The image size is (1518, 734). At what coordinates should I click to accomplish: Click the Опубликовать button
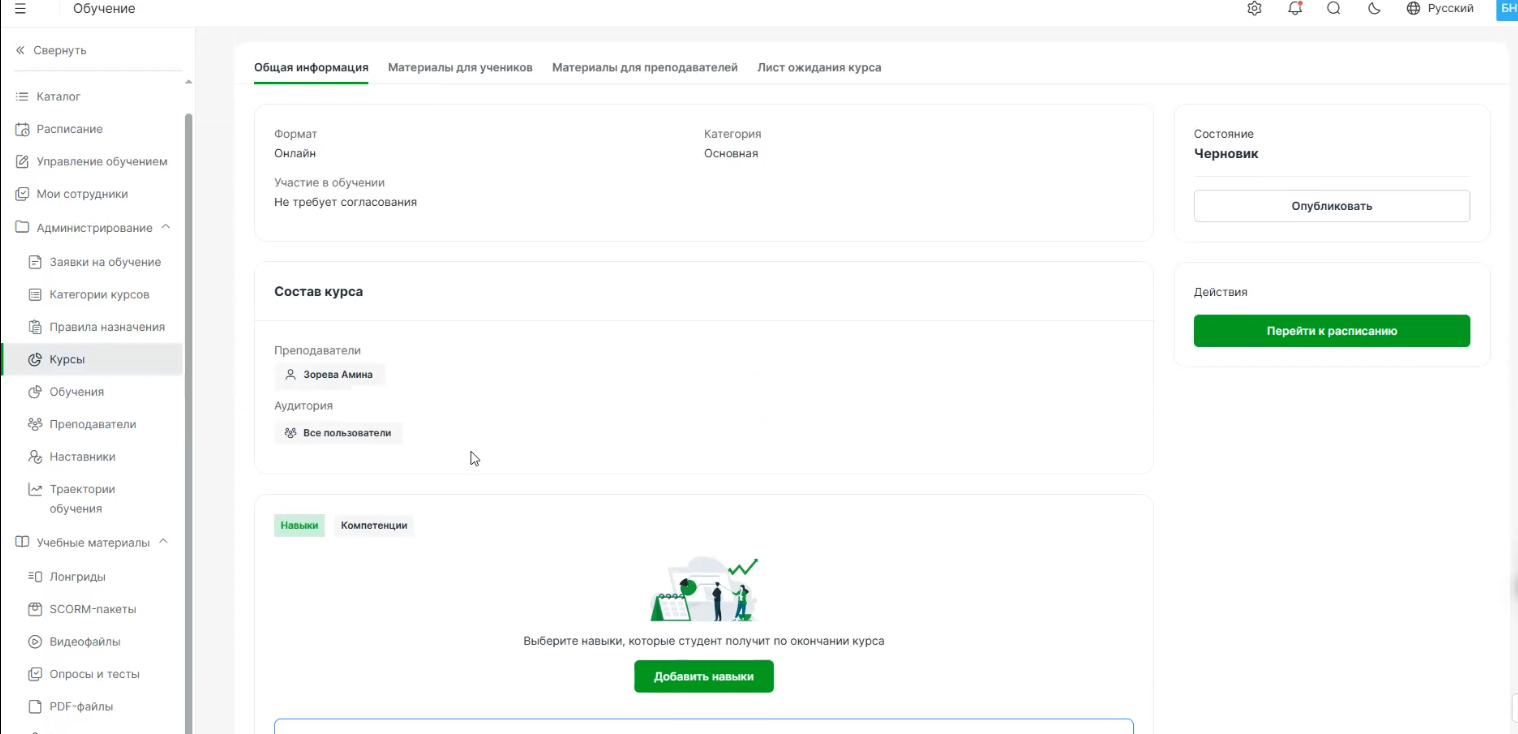click(x=1331, y=206)
